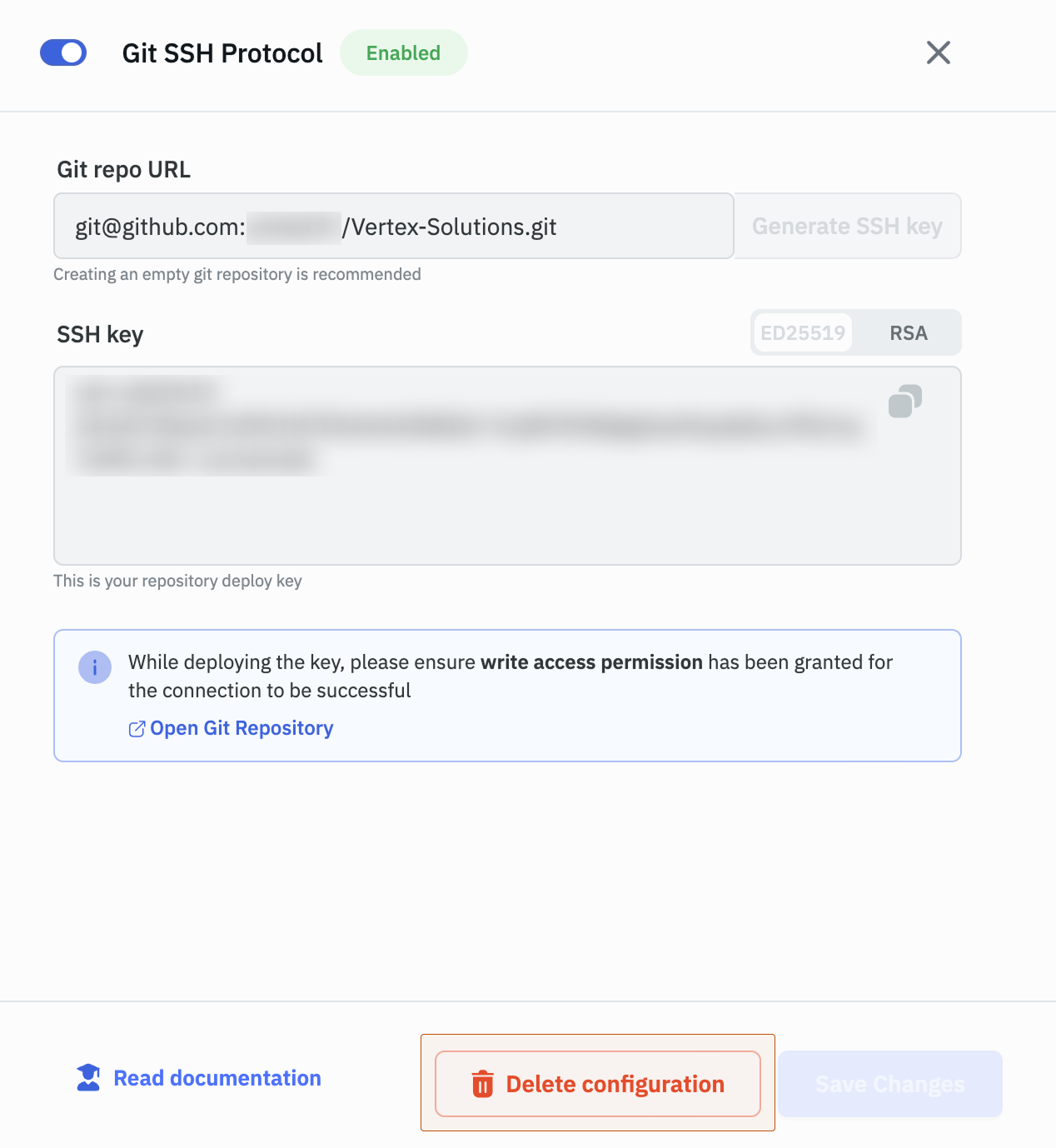Click the Save Changes button
The image size is (1056, 1148).
889,1084
